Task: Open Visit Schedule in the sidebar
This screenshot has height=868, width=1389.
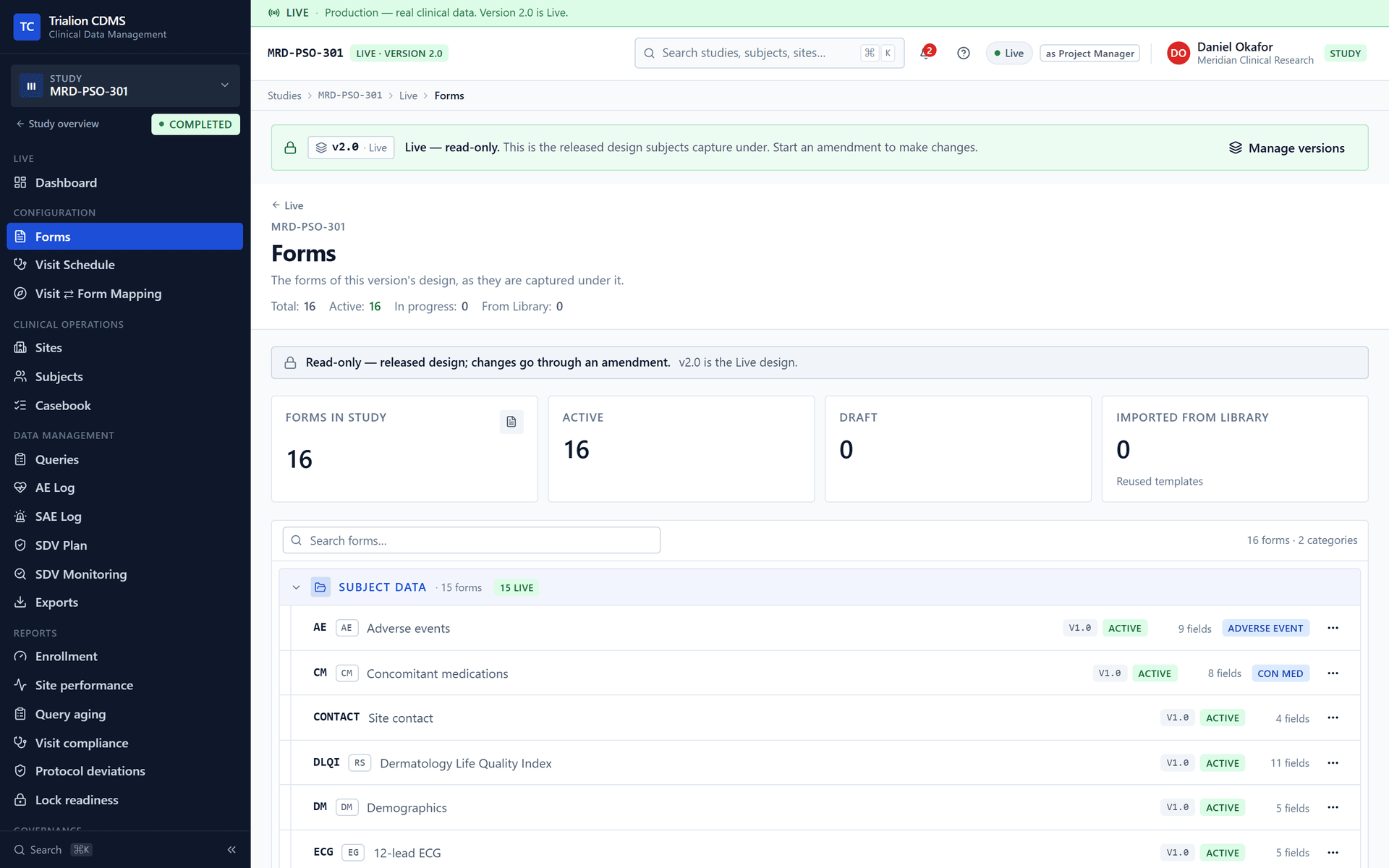Action: click(124, 265)
